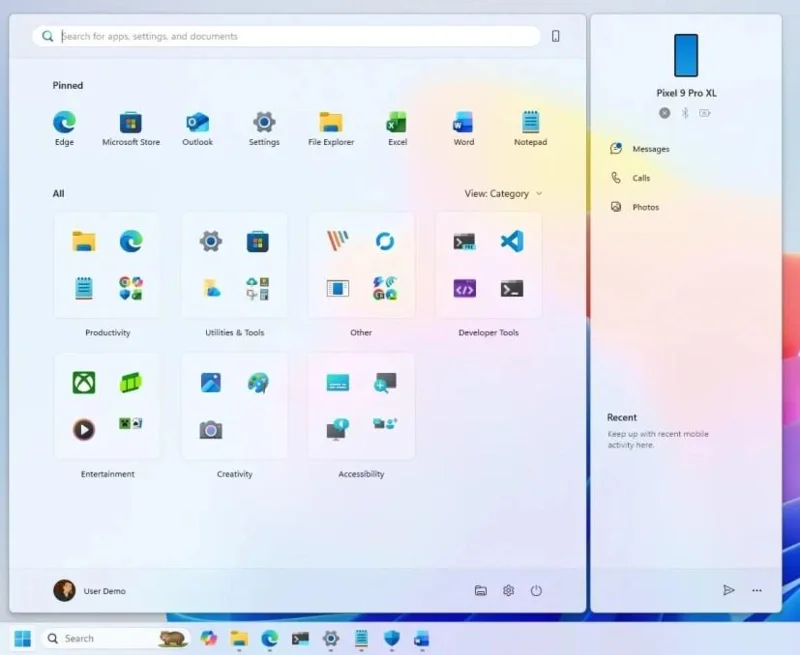The image size is (800, 655).
Task: Open Settings gear beside power button
Action: (508, 591)
